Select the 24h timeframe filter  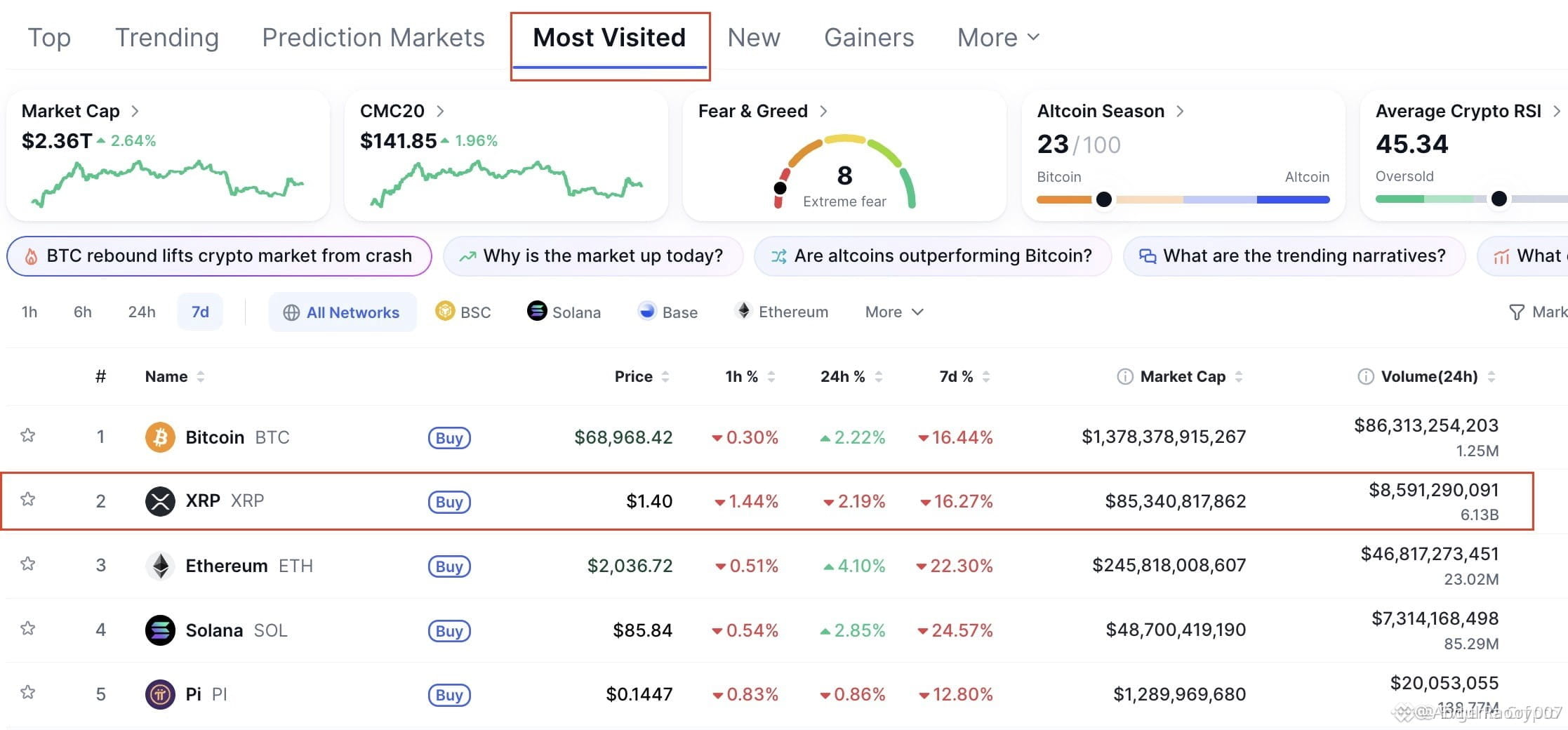click(142, 312)
